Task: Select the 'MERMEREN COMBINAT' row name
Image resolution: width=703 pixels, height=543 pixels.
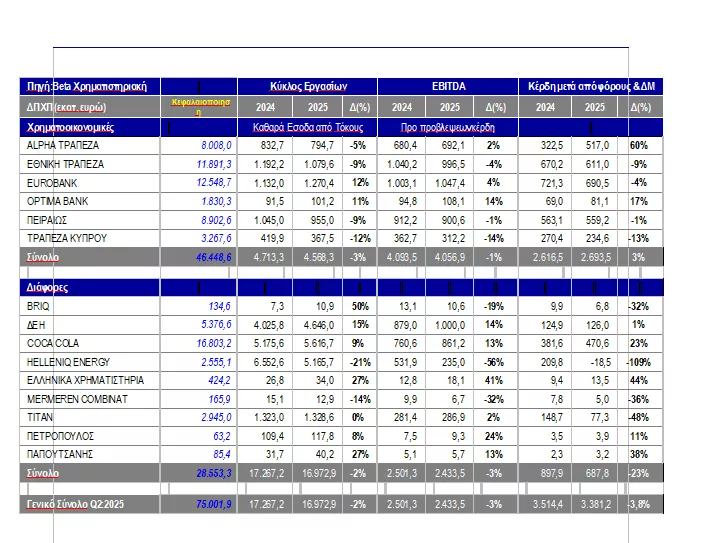Action: click(x=77, y=399)
